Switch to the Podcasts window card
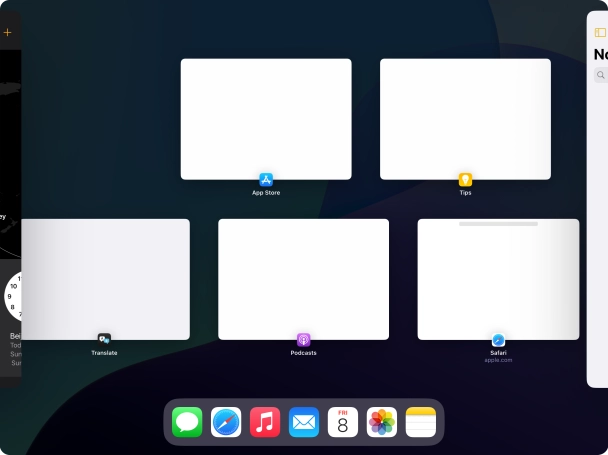This screenshot has height=455, width=608. pyautogui.click(x=304, y=279)
